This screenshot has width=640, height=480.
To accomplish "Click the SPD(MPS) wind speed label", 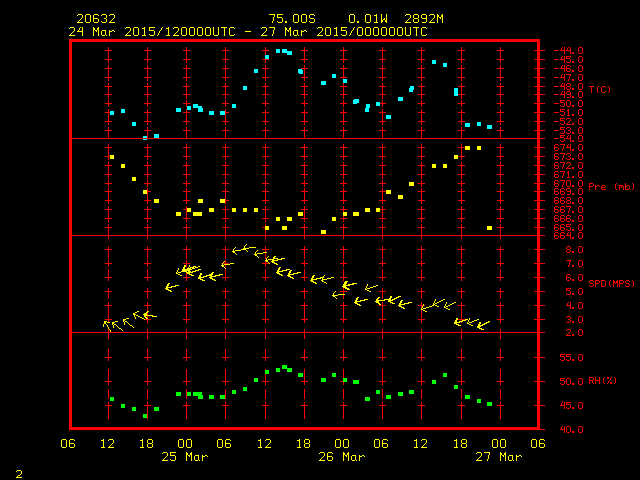I will pyautogui.click(x=611, y=283).
